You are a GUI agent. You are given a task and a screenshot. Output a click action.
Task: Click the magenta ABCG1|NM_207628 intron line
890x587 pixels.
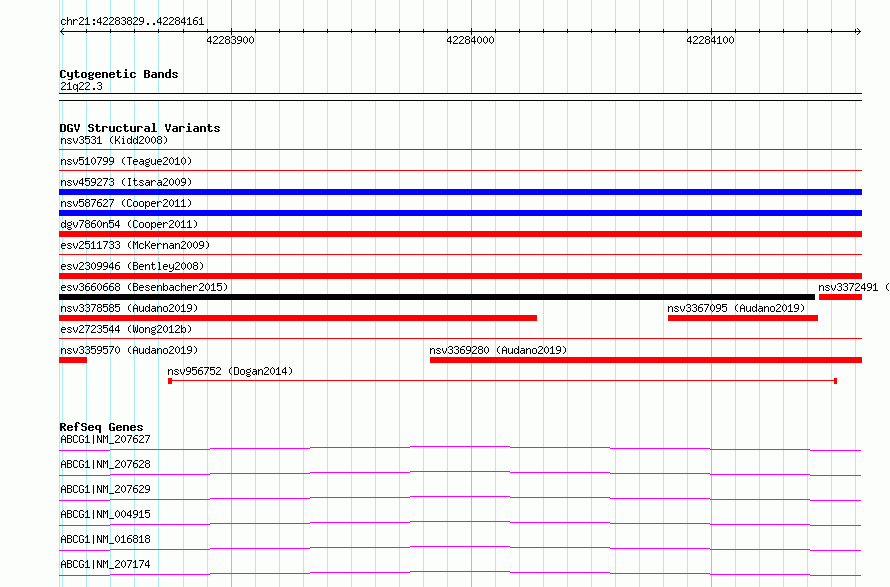coord(460,473)
